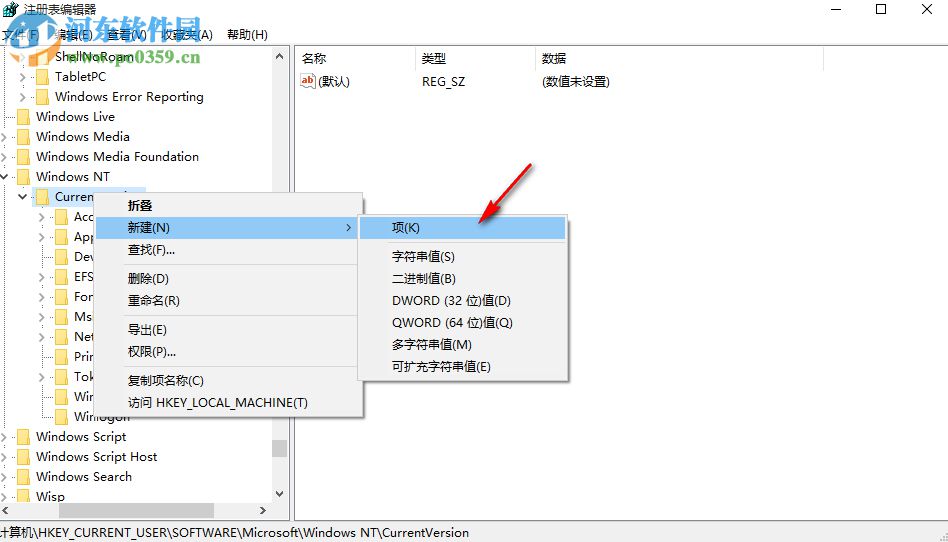Click the 数据 column header
The image size is (948, 542).
(679, 59)
